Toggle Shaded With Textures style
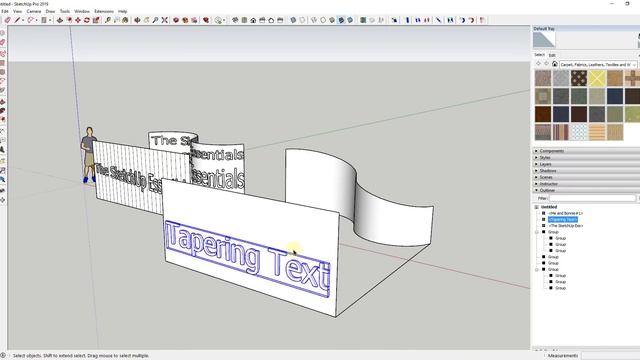The height and width of the screenshot is (360, 640). coord(341,20)
